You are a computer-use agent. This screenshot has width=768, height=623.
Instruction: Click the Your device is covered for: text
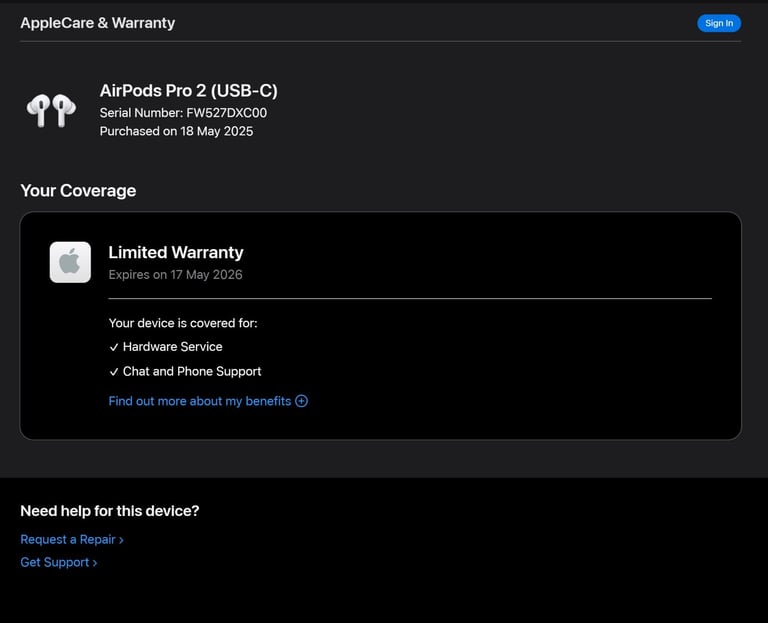click(x=183, y=323)
